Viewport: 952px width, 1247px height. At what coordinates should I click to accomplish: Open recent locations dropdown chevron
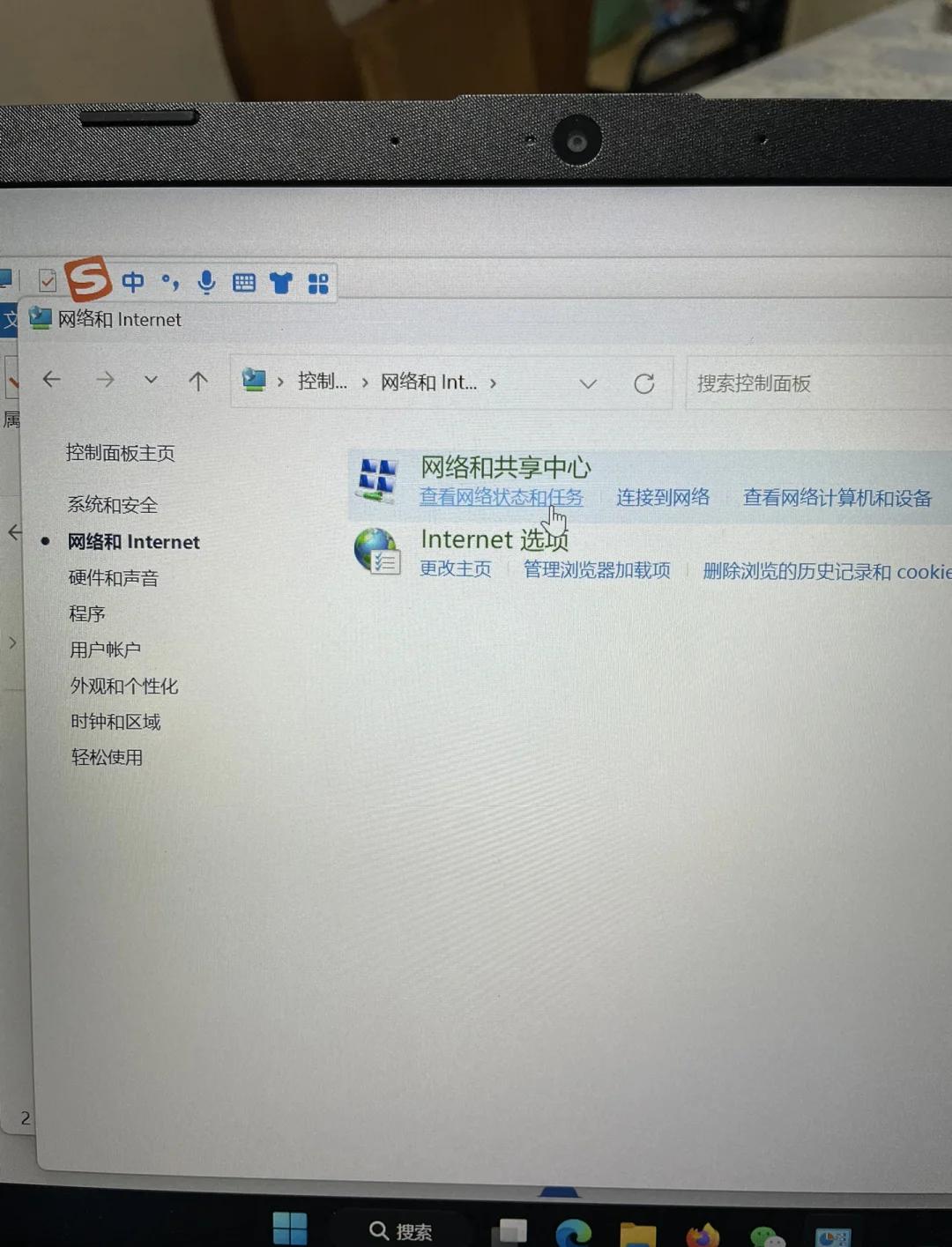[x=151, y=380]
